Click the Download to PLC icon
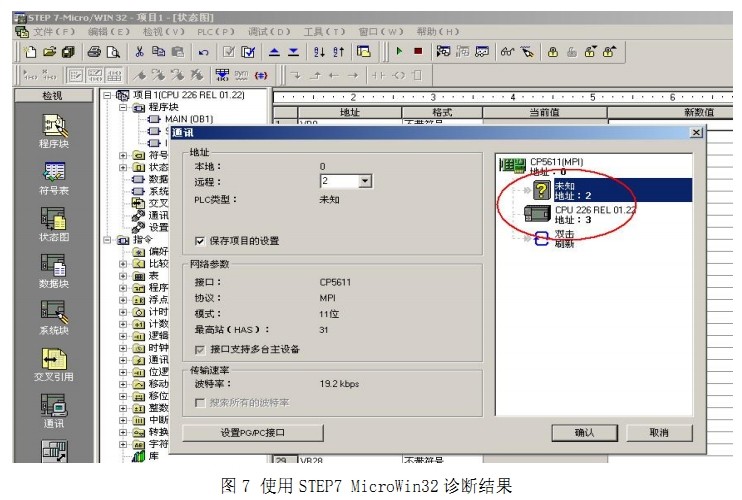 pyautogui.click(x=293, y=52)
